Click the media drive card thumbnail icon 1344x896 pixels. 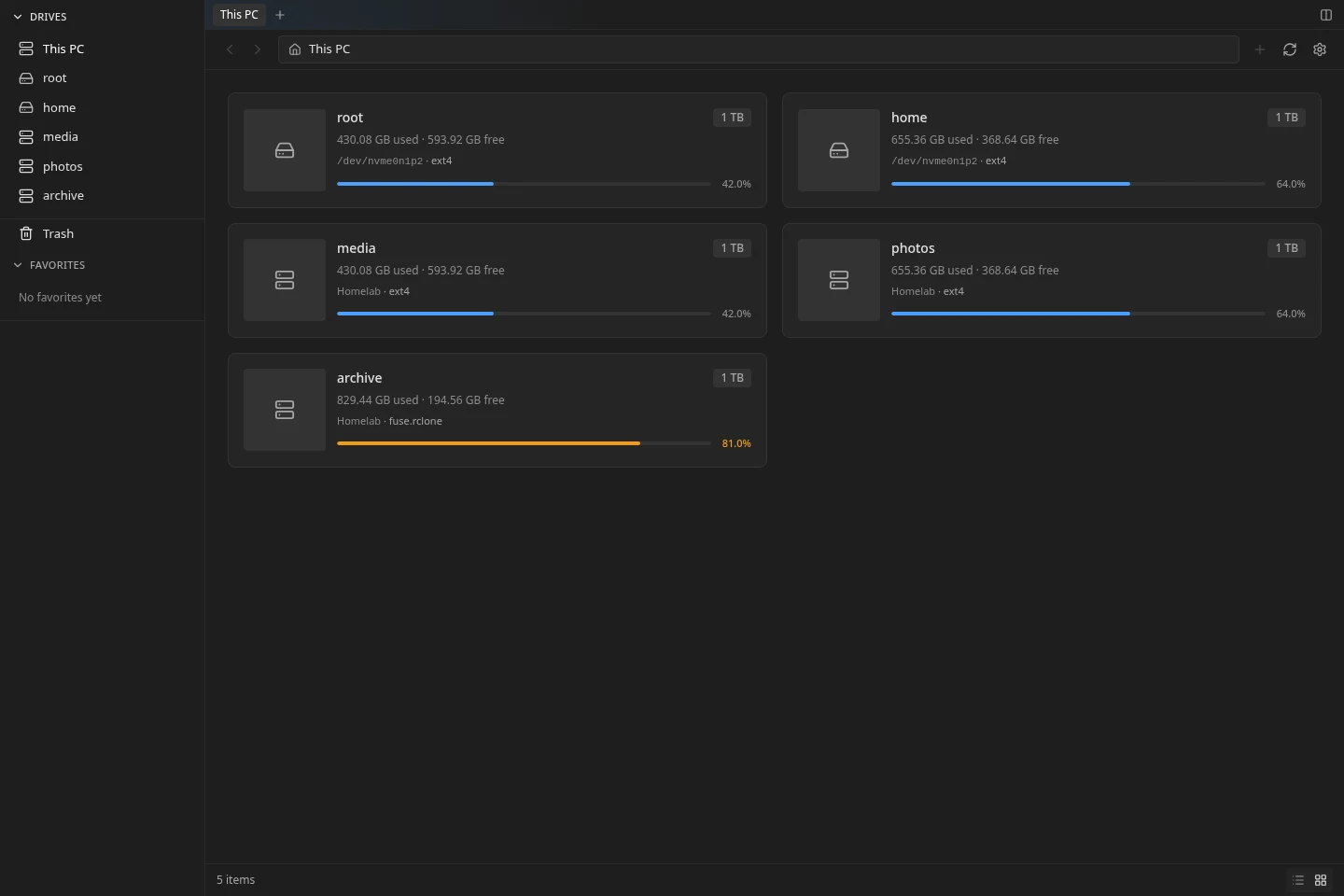click(285, 280)
